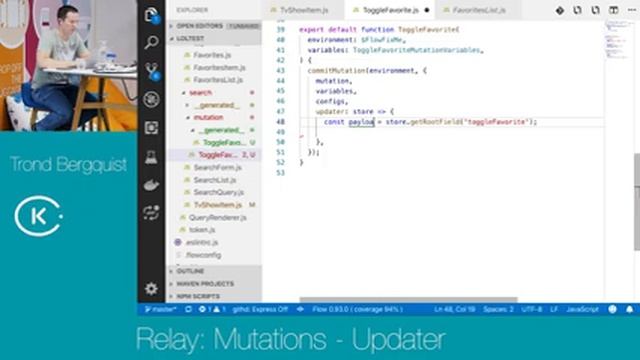Click 'commitMutation' on line 43
The width and height of the screenshot is (640, 360).
pos(337,71)
